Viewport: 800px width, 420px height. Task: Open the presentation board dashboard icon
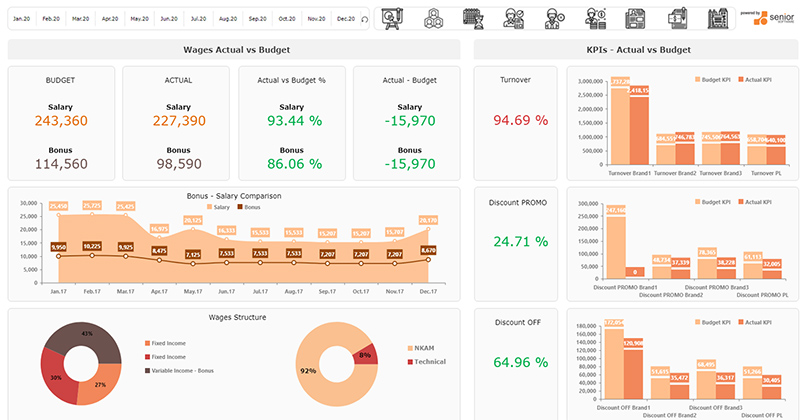tap(392, 19)
